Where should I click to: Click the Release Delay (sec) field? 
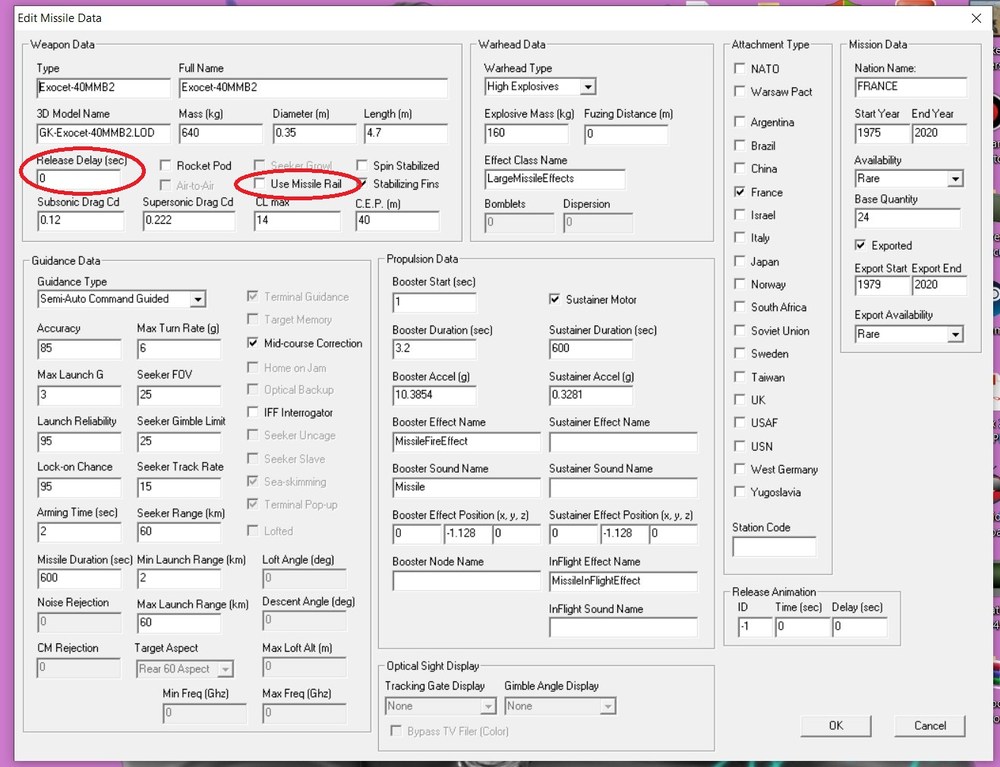[79, 179]
